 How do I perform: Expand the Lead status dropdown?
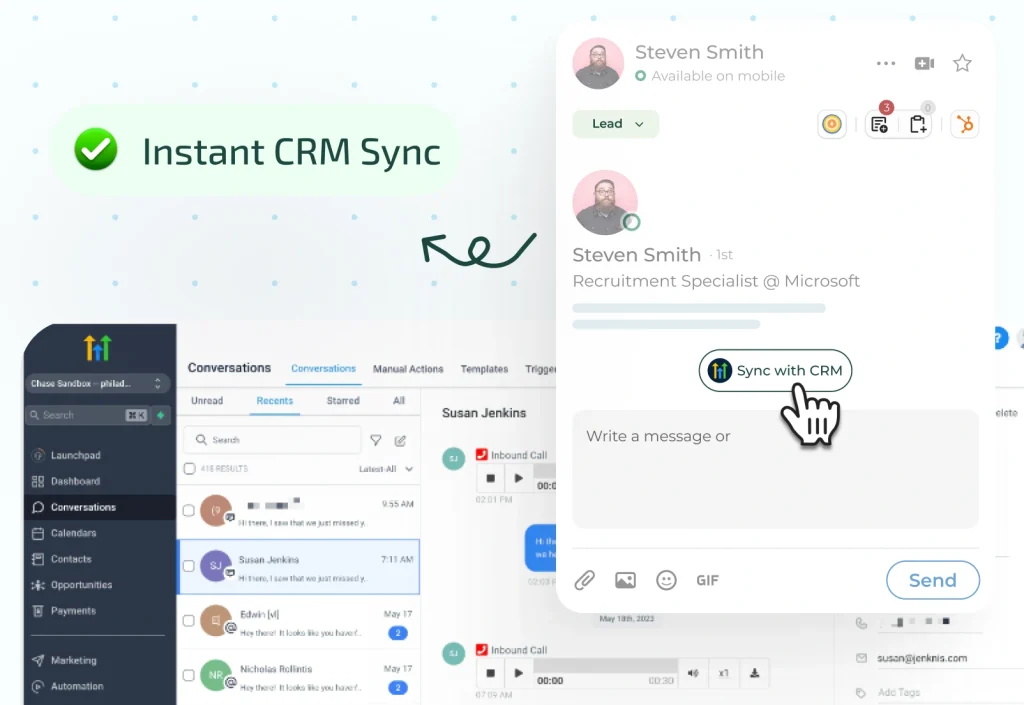(x=615, y=124)
